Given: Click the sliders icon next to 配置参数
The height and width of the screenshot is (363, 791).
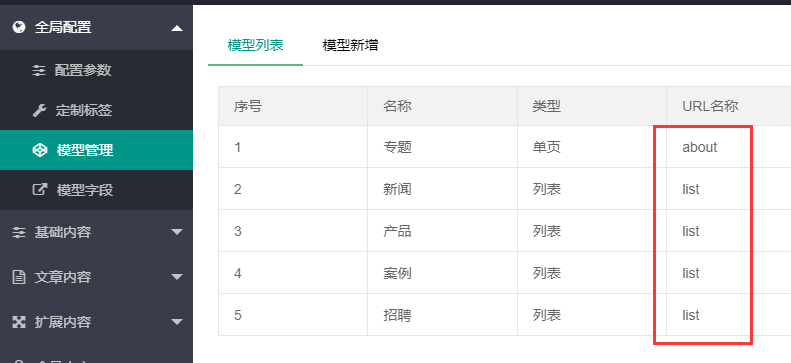Looking at the screenshot, I should tap(39, 71).
